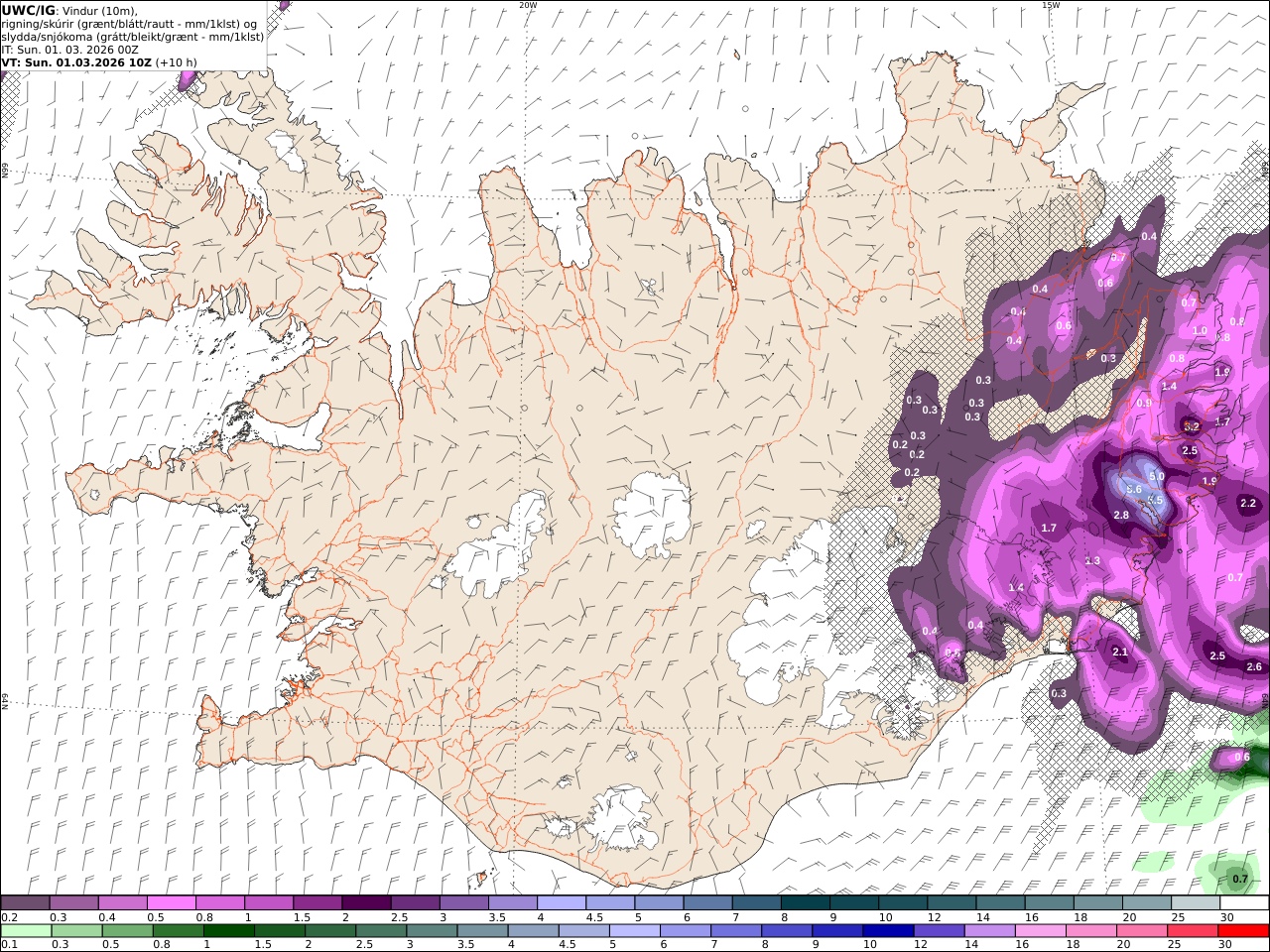
Task: Click the dark teal 8 swatch in upper legend row
Action: pyautogui.click(x=804, y=903)
